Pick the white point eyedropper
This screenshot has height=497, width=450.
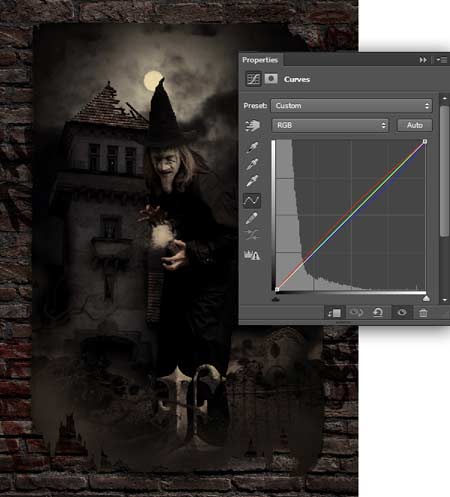[x=252, y=181]
